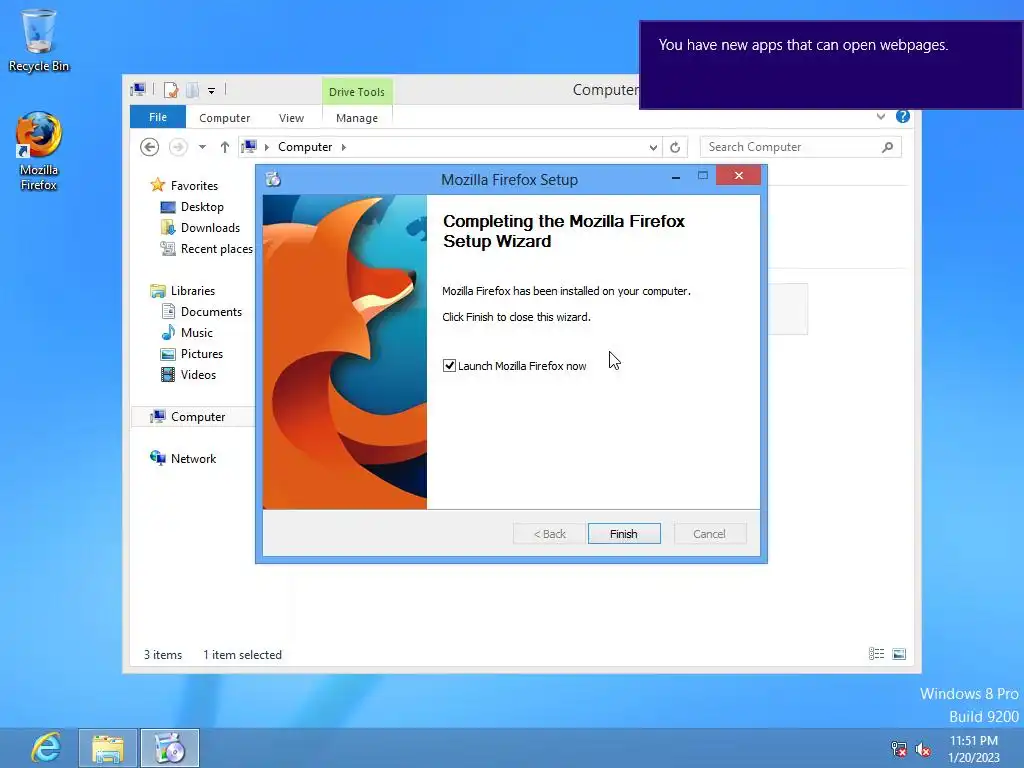Image resolution: width=1024 pixels, height=768 pixels.
Task: Click the disabled Back button
Action: (x=549, y=534)
